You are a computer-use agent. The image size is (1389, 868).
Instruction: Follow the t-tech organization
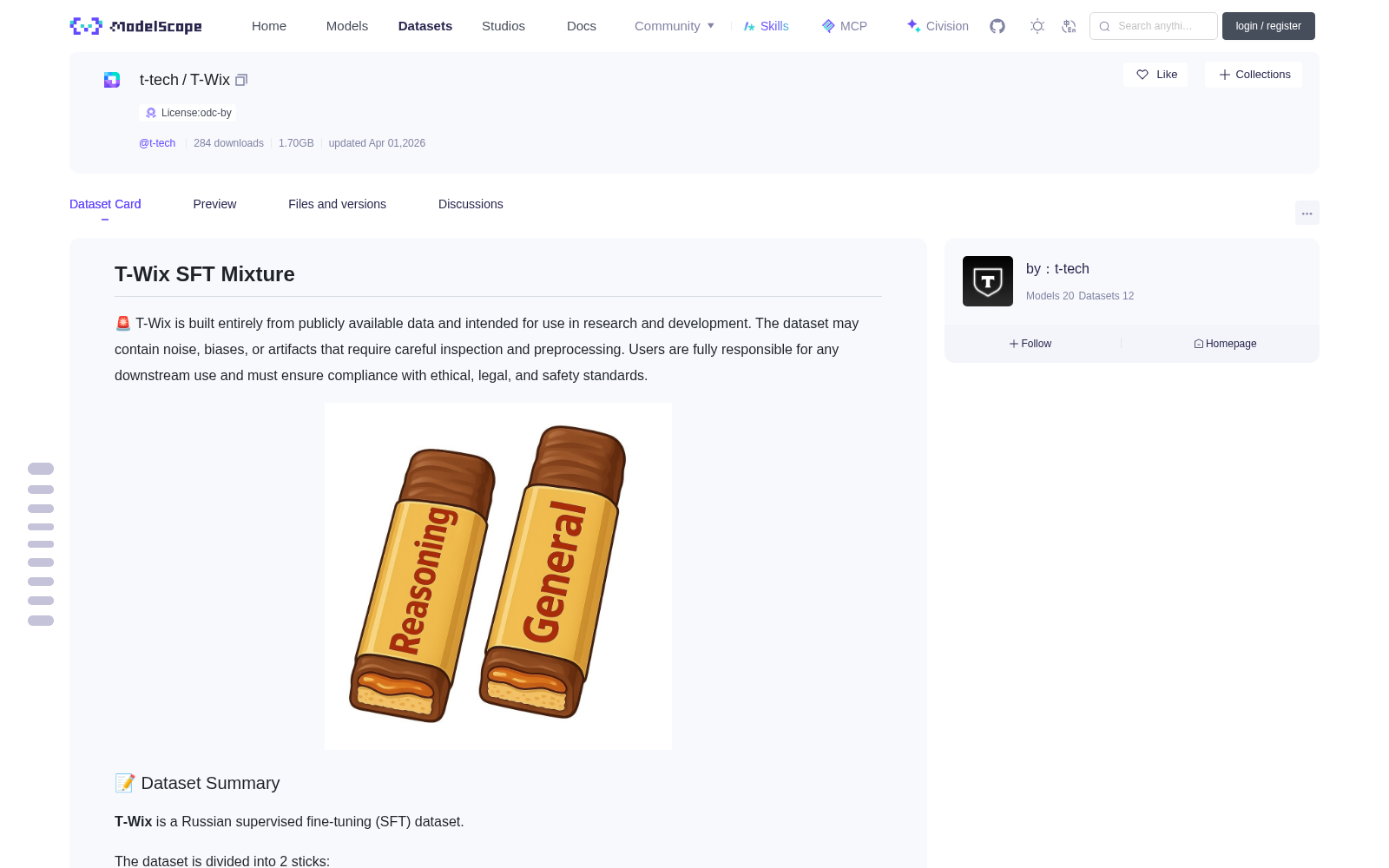coord(1030,344)
